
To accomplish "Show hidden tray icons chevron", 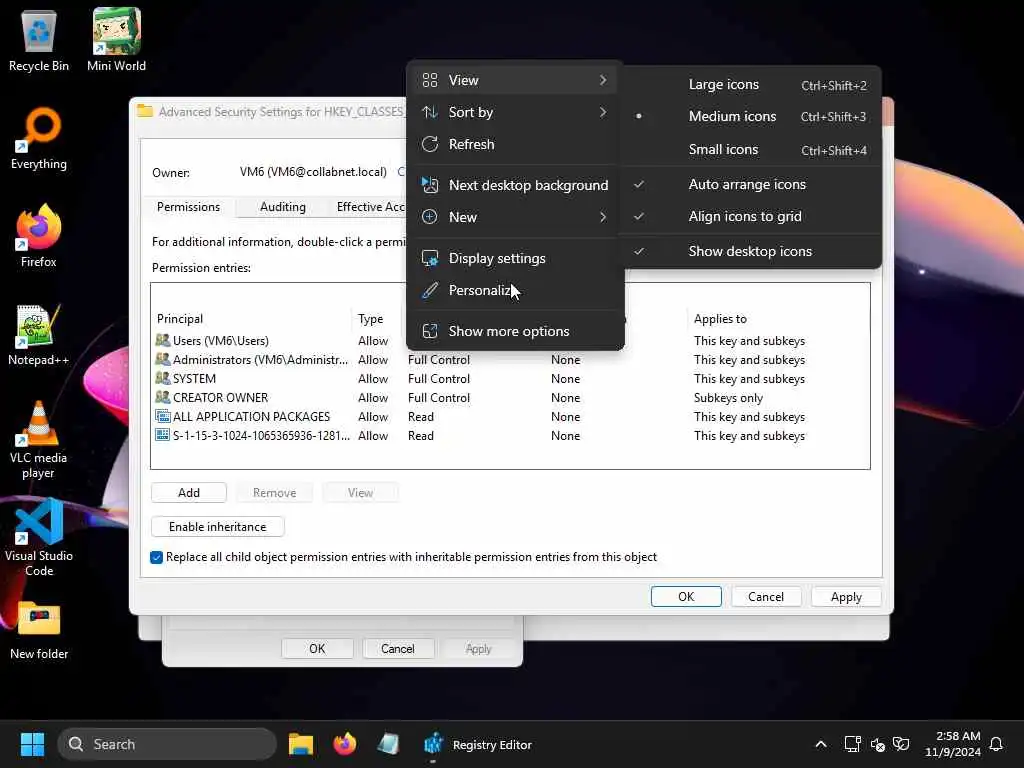I will tap(821, 744).
